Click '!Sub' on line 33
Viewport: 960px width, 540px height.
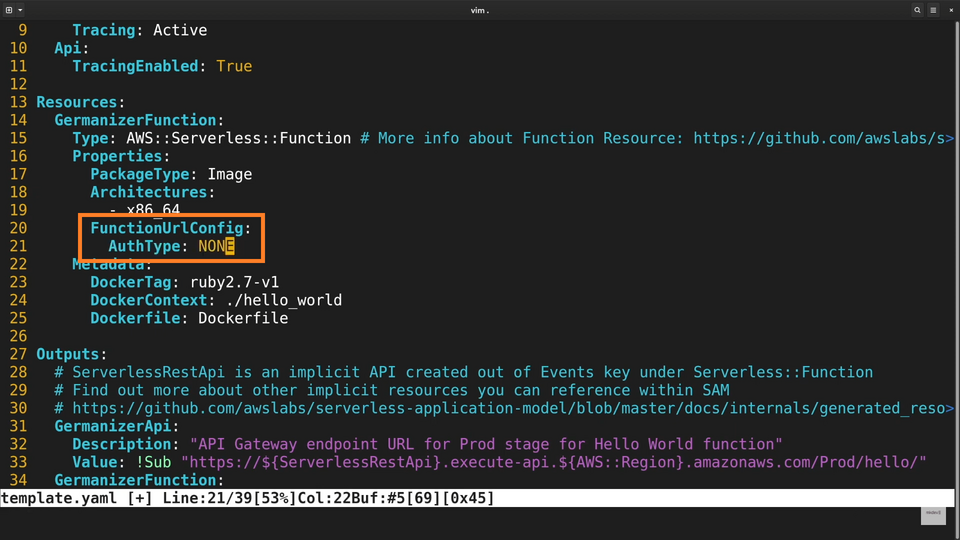[x=153, y=462]
